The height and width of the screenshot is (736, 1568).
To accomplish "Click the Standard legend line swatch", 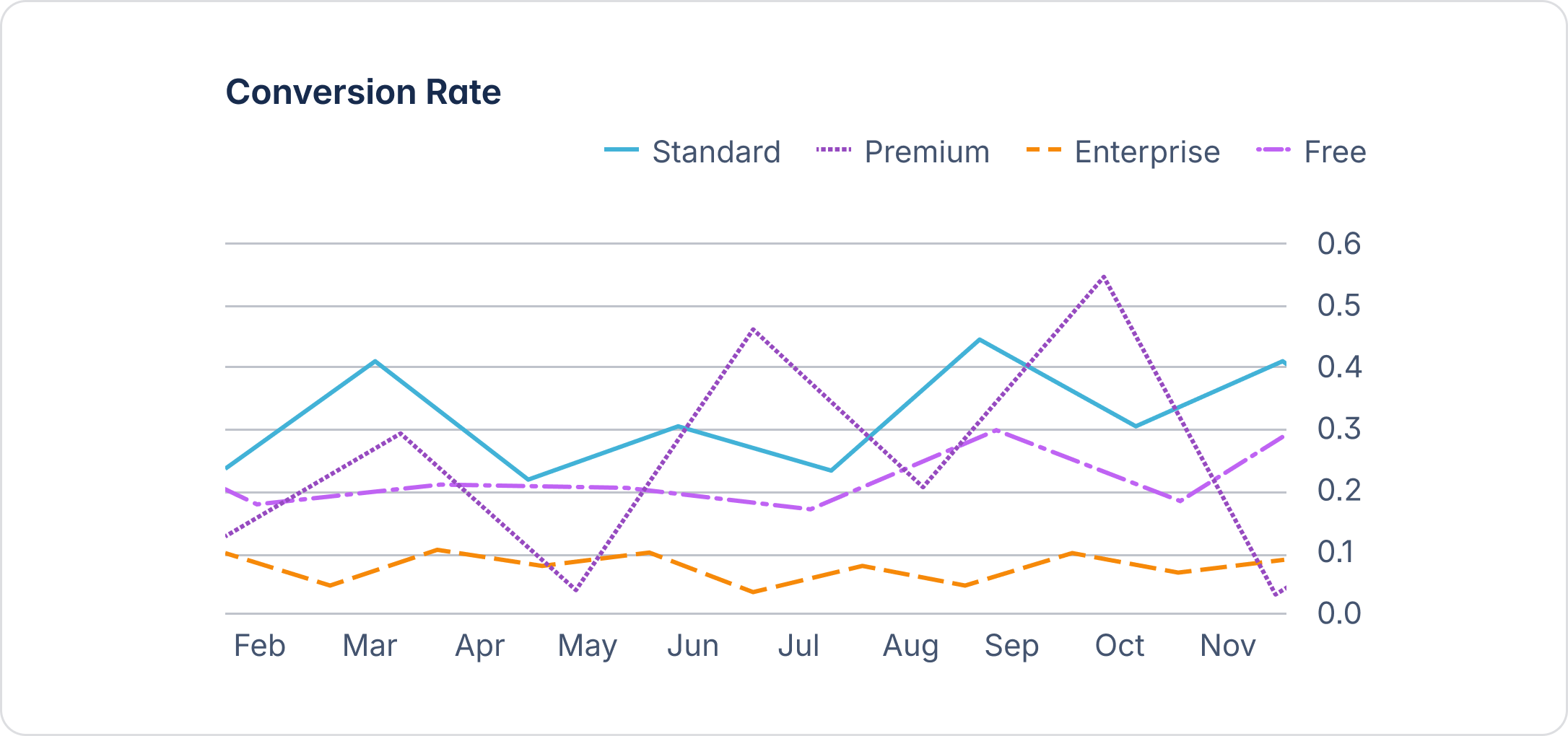I will (x=622, y=150).
